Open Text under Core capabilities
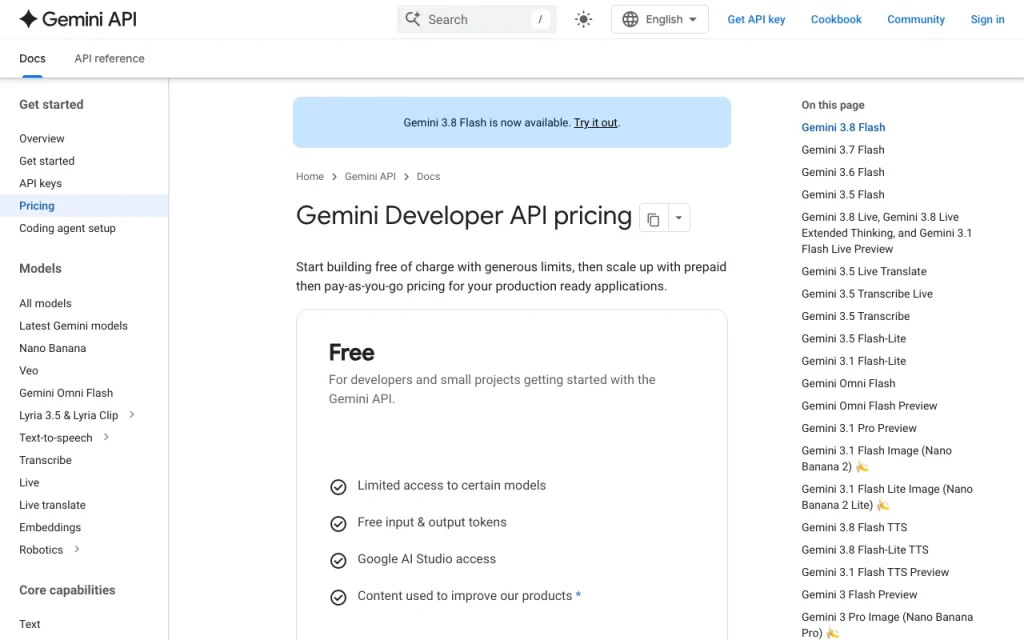 pyautogui.click(x=29, y=624)
